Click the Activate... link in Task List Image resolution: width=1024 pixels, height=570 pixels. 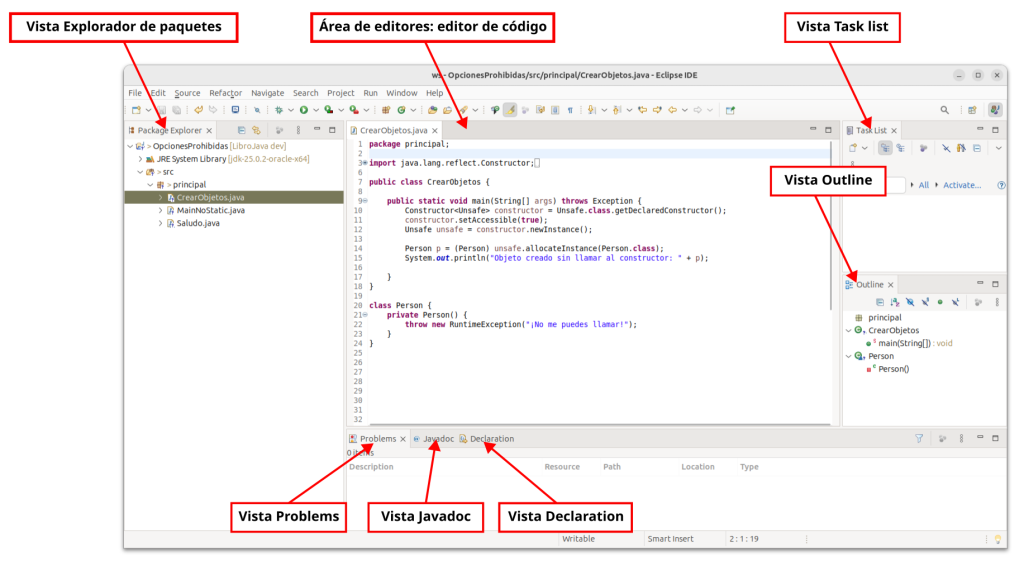click(962, 185)
